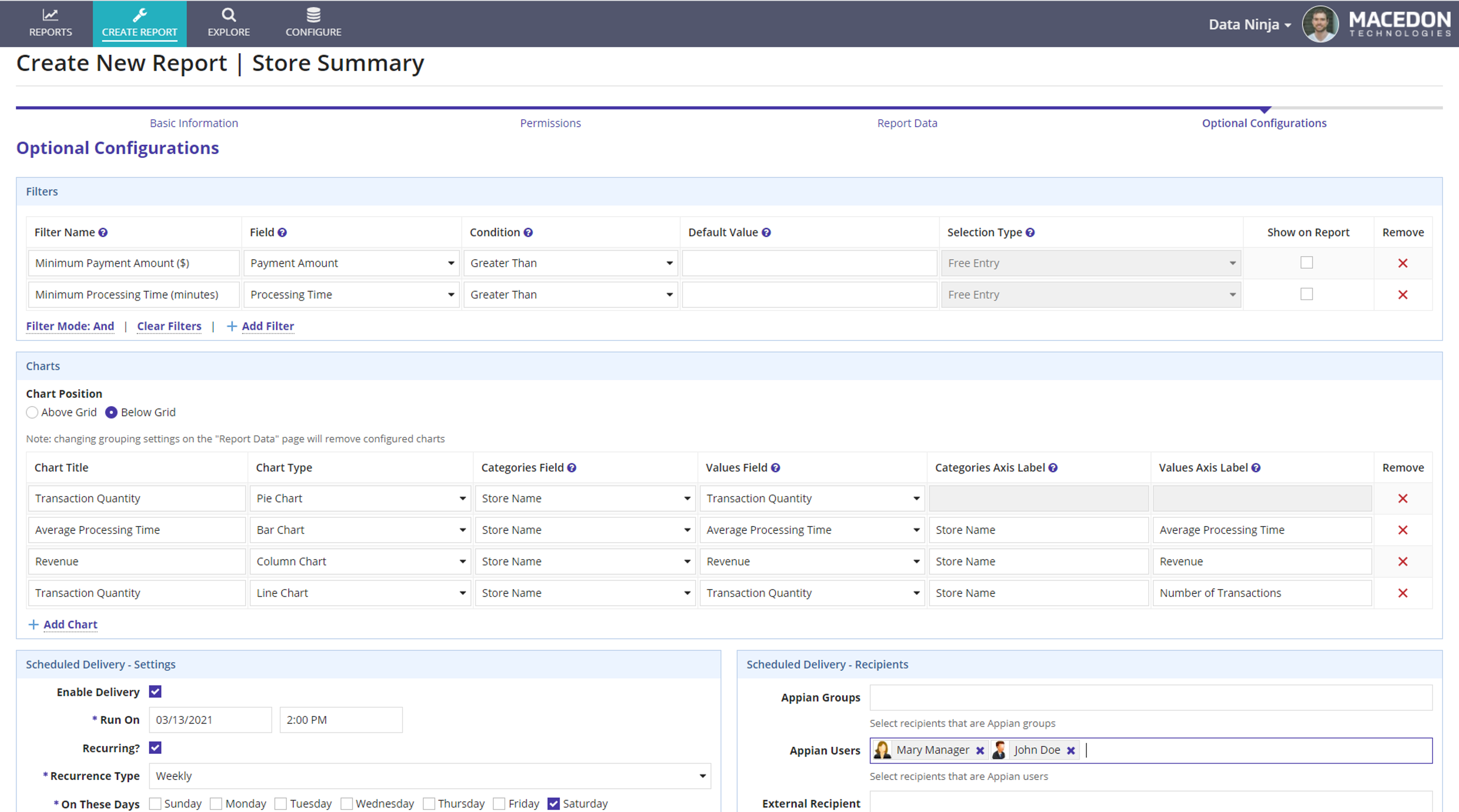
Task: Open the Data Ninja user menu
Action: pyautogui.click(x=1250, y=24)
